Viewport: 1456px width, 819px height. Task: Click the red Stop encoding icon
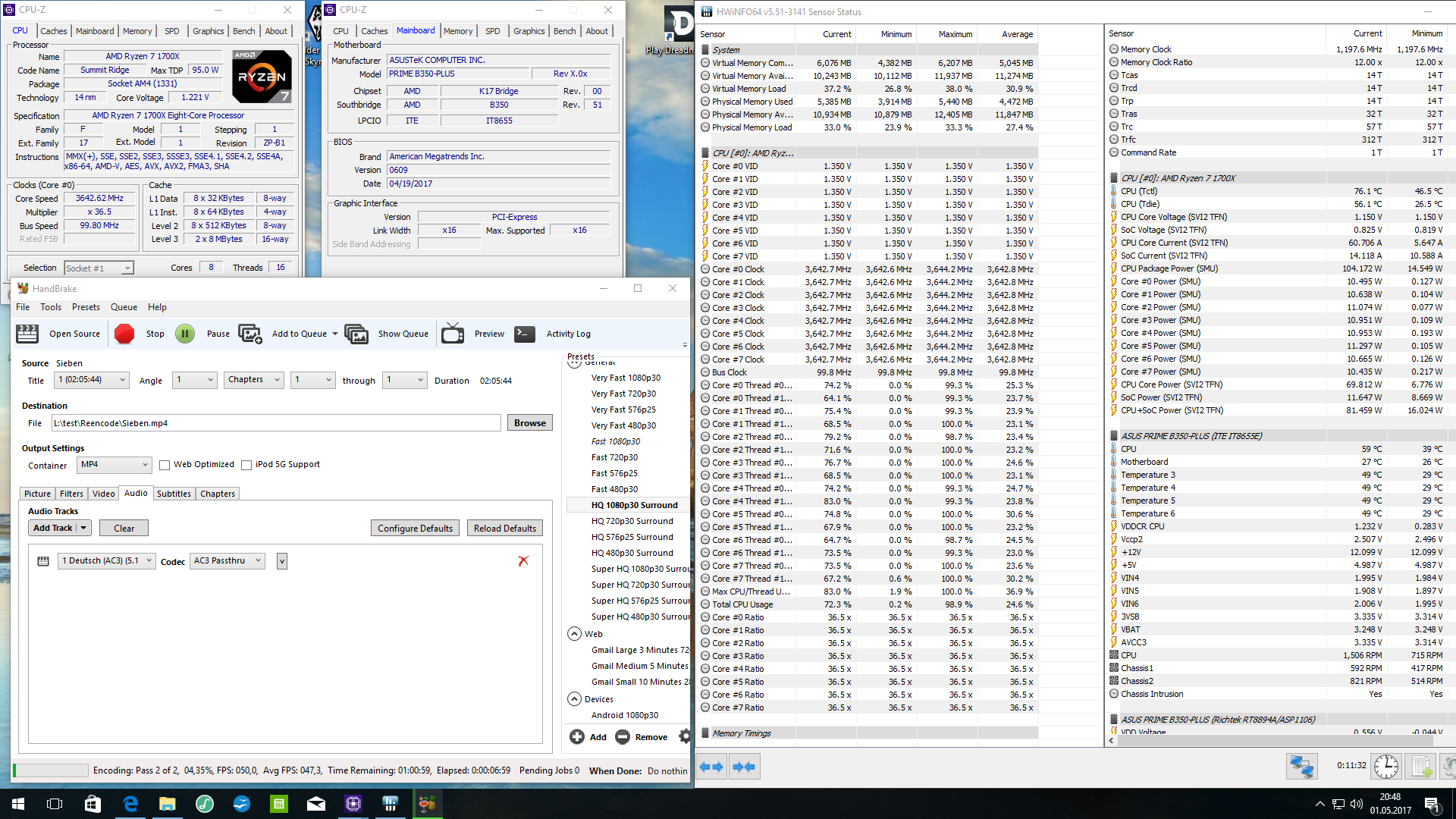124,334
